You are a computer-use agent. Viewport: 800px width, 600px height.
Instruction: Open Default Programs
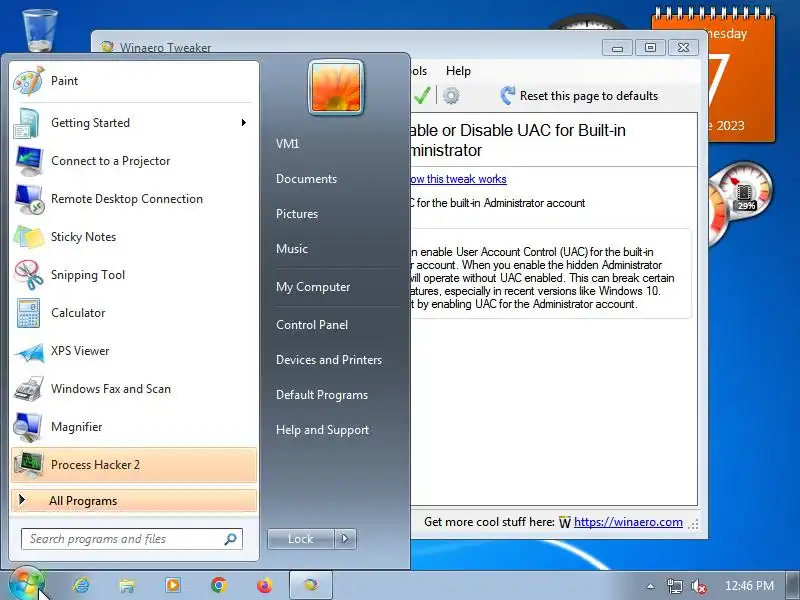point(322,395)
